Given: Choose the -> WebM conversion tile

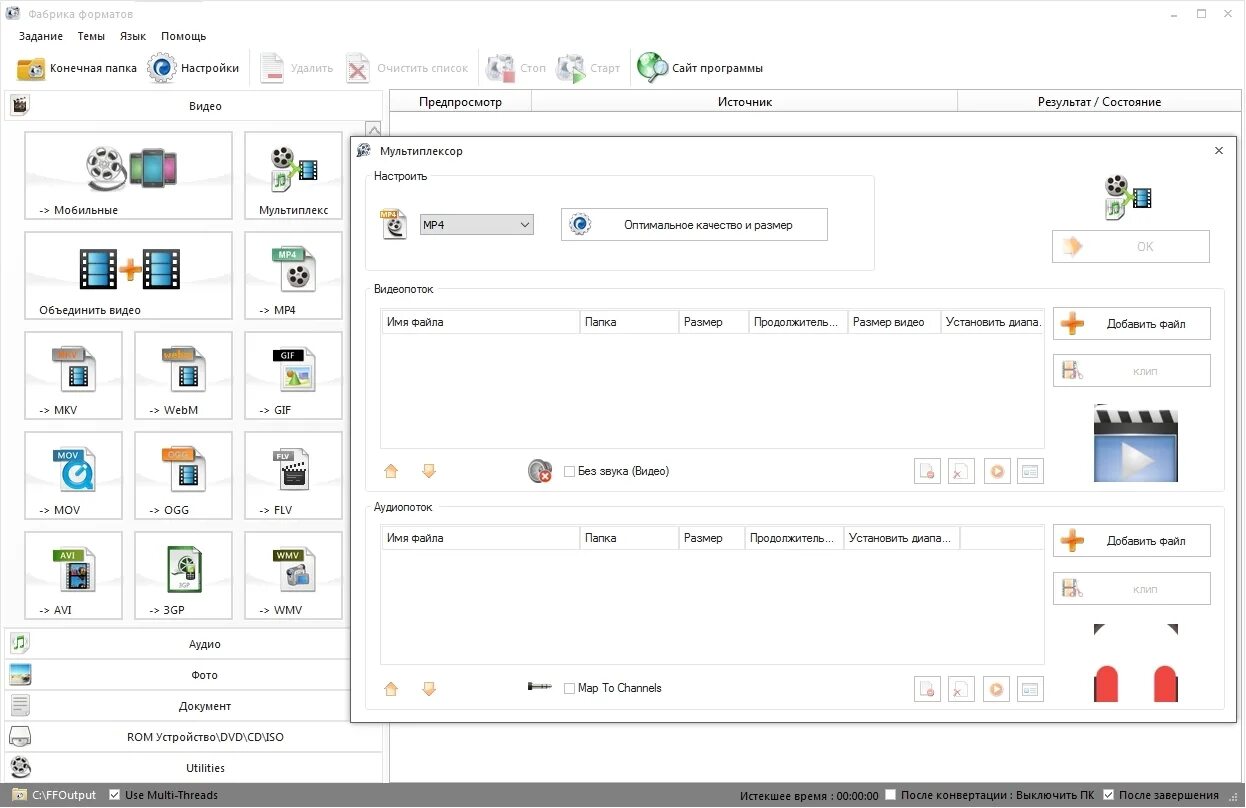Looking at the screenshot, I should click(183, 376).
